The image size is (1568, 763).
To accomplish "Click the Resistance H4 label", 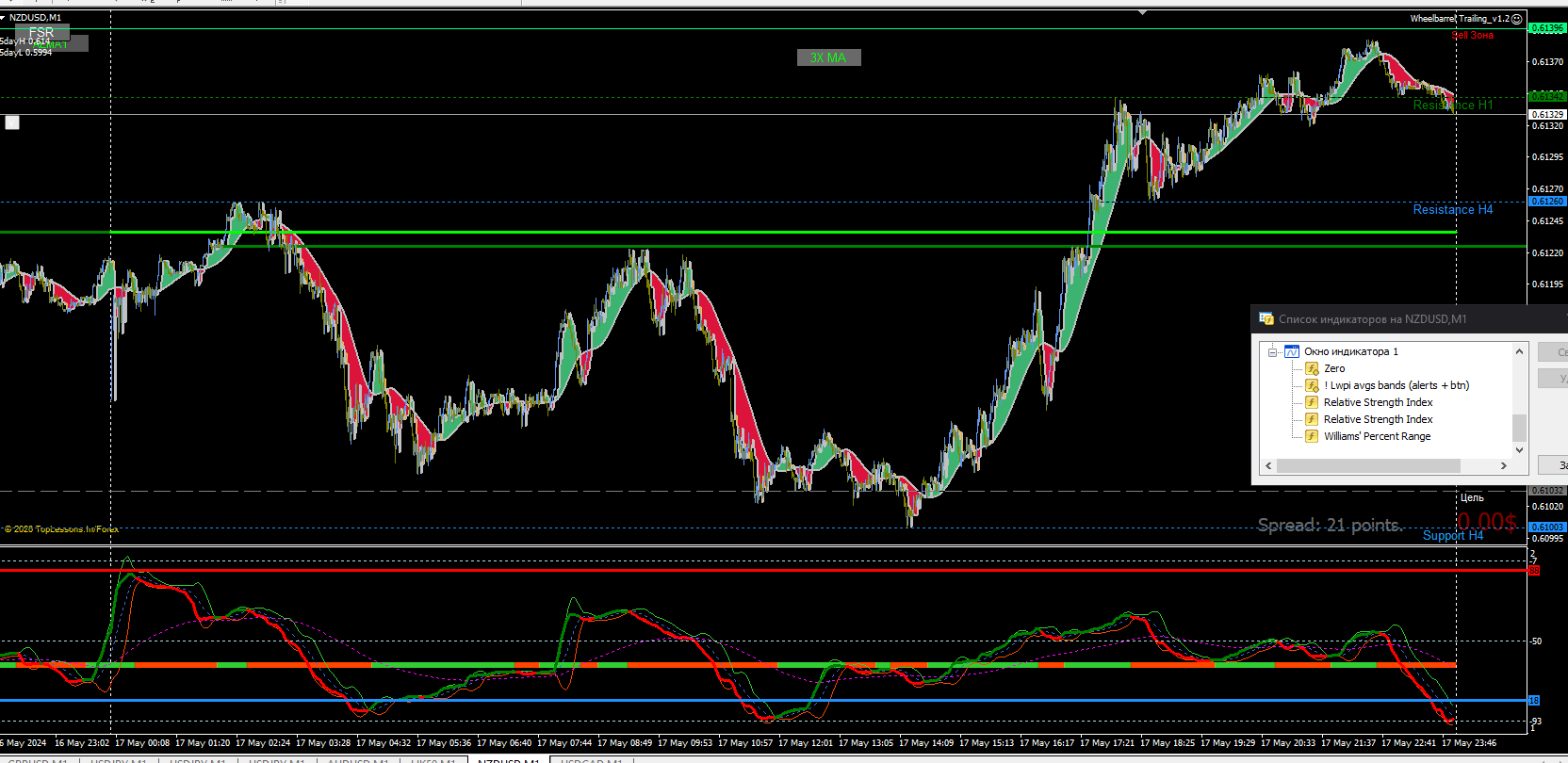I will point(1453,209).
